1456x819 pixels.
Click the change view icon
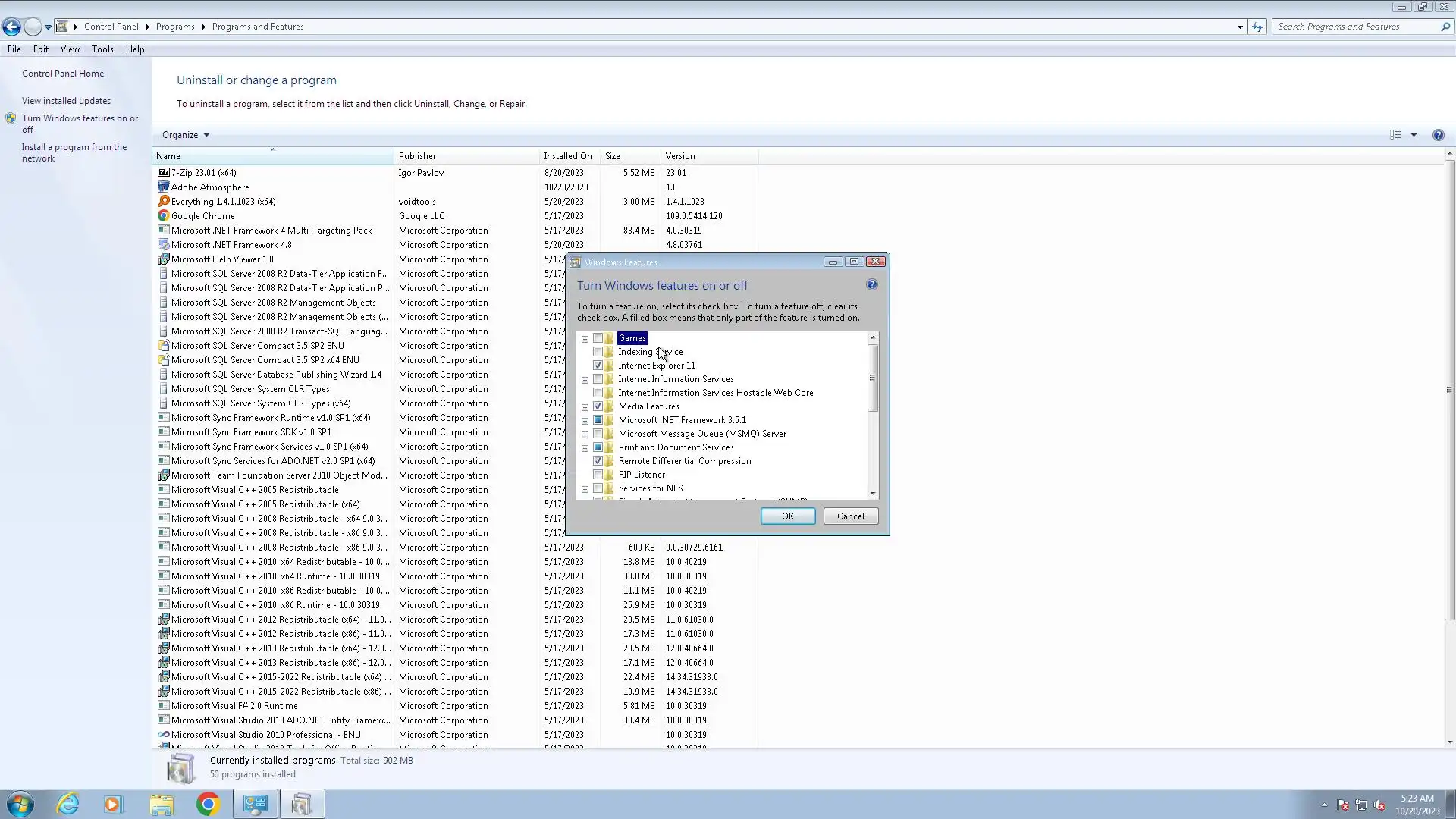click(1395, 135)
